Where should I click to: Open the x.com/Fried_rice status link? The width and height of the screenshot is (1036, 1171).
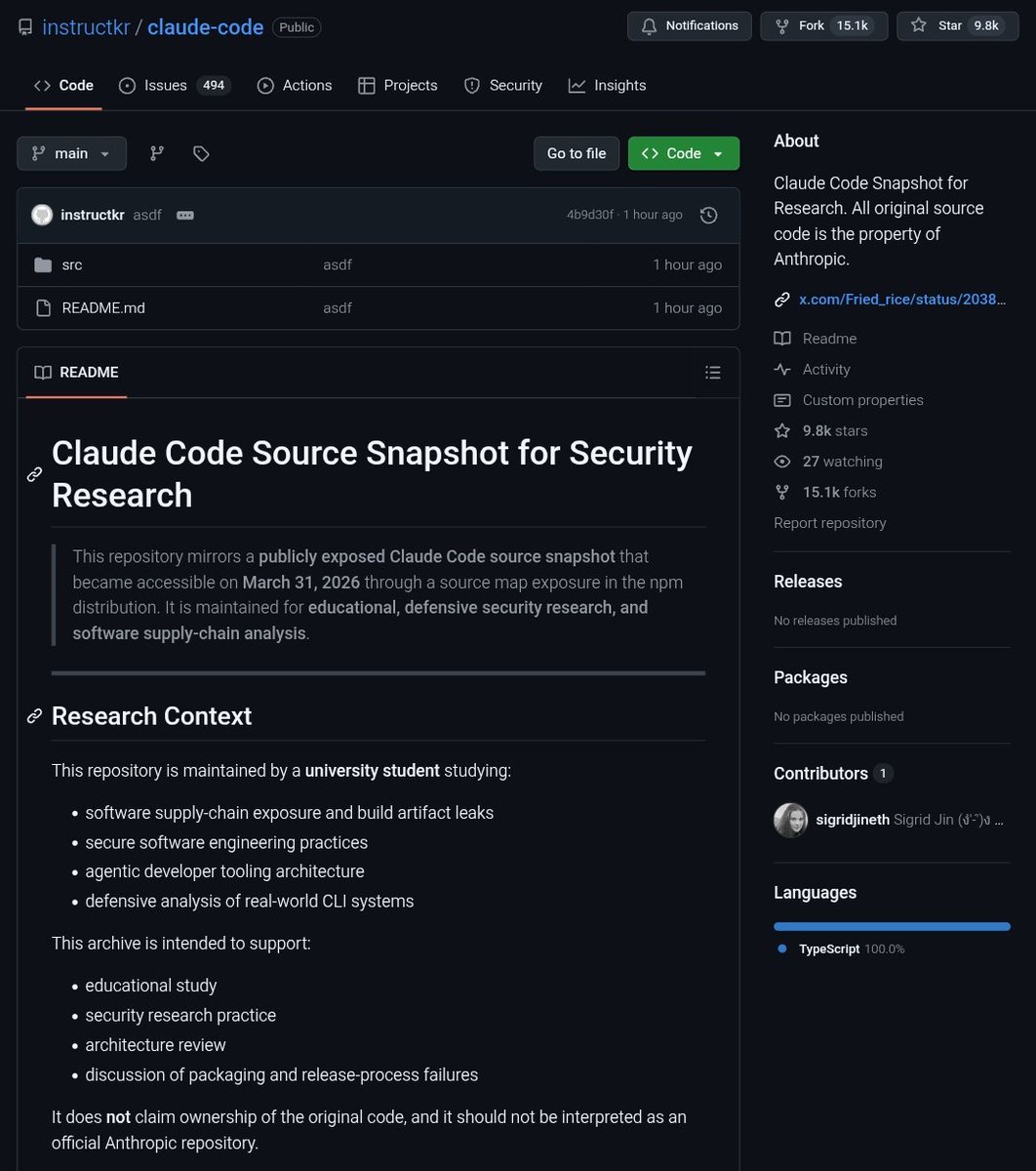point(902,300)
